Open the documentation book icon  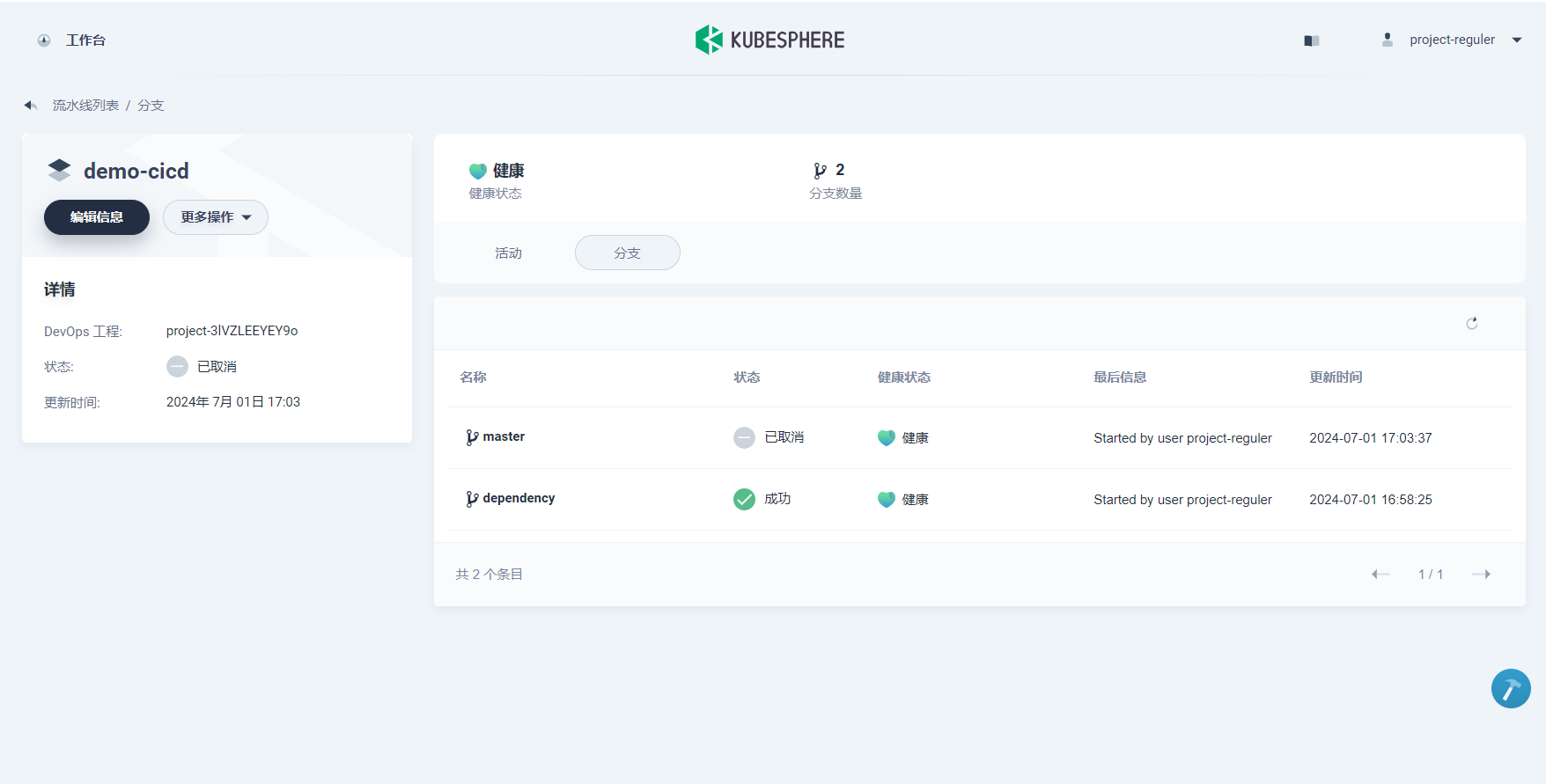tap(1312, 40)
